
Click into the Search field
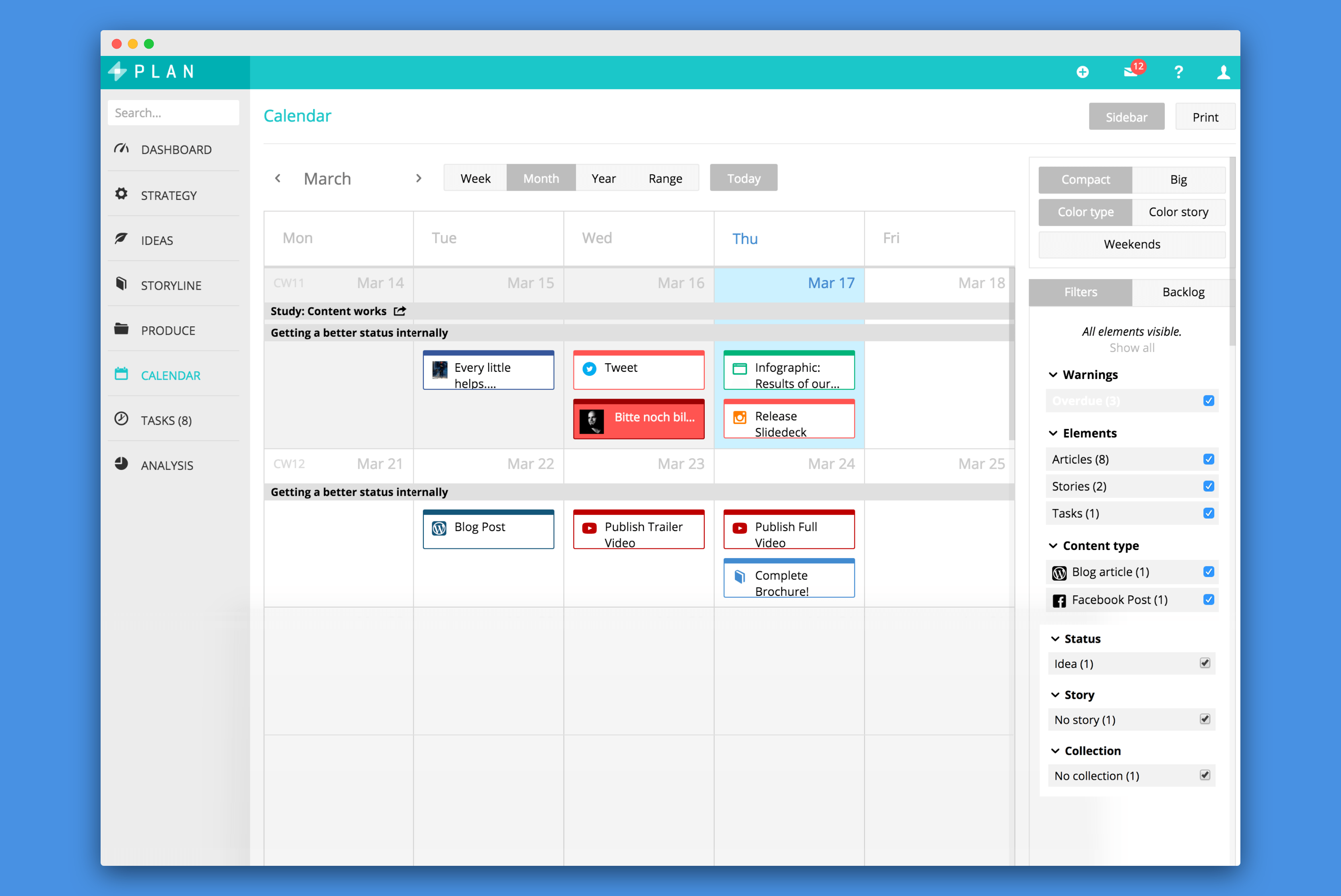coord(173,113)
